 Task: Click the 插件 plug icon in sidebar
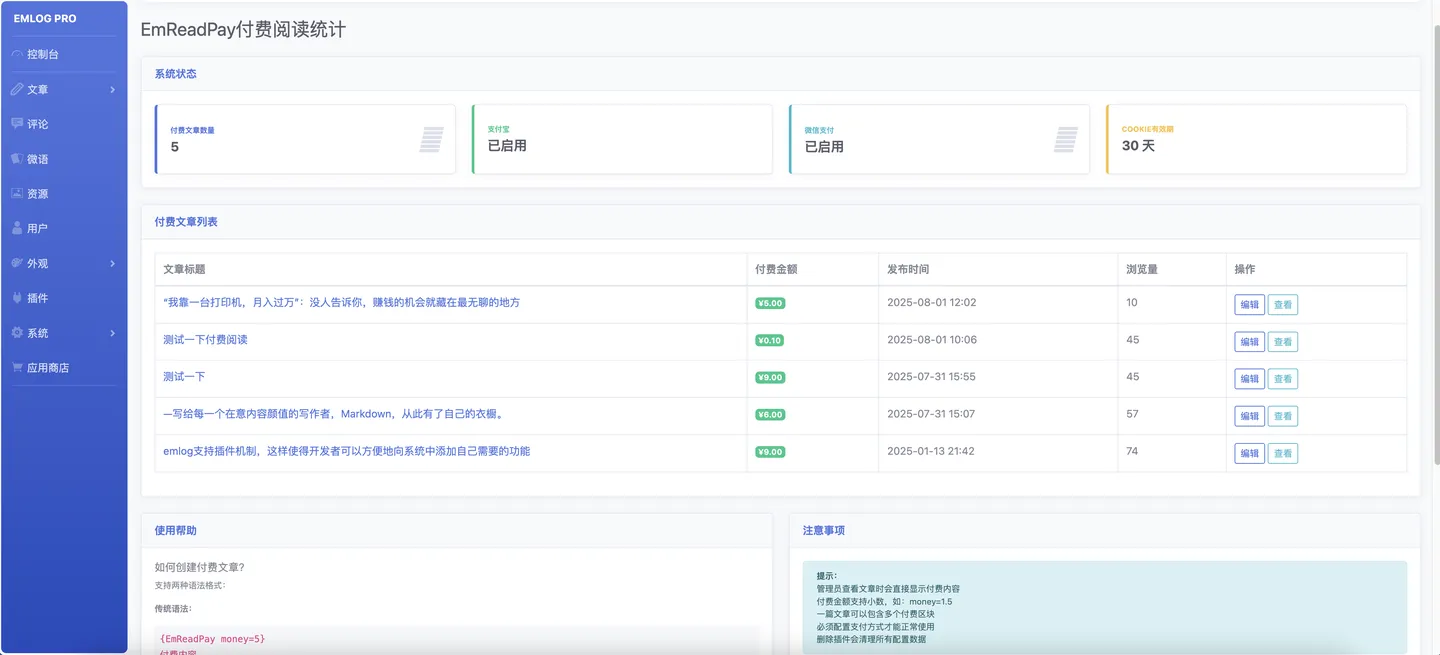[17, 298]
